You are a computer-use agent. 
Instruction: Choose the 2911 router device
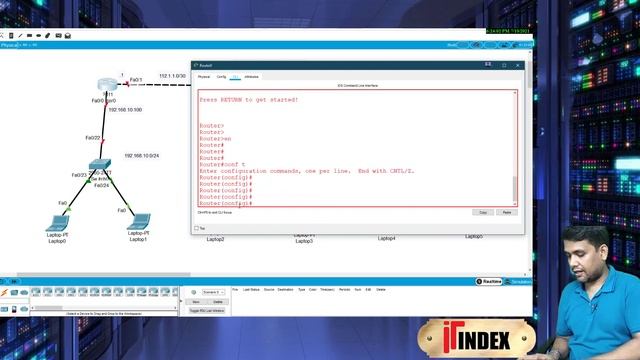point(83,292)
